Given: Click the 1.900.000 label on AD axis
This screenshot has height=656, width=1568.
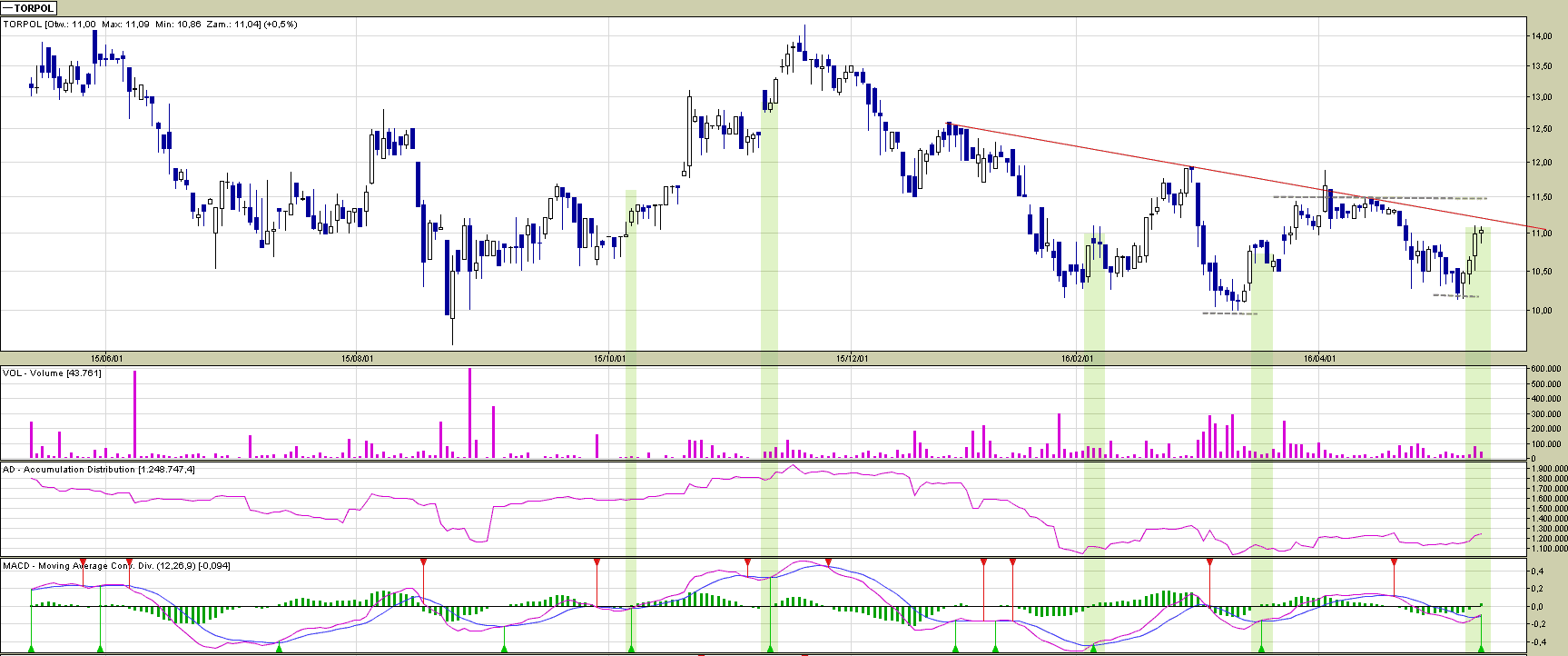Looking at the screenshot, I should tap(1548, 469).
